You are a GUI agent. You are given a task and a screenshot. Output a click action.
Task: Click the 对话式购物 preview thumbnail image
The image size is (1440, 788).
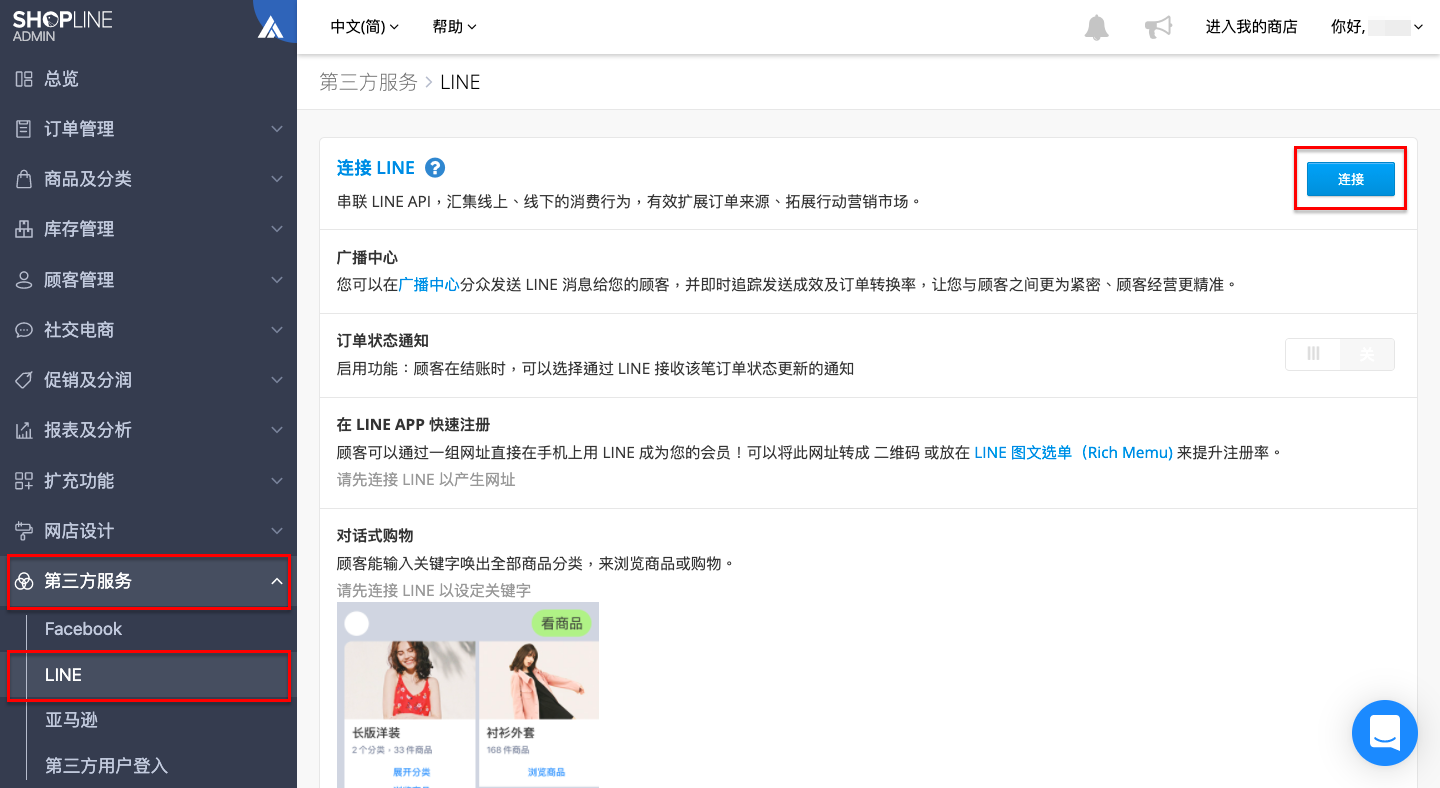click(x=468, y=695)
